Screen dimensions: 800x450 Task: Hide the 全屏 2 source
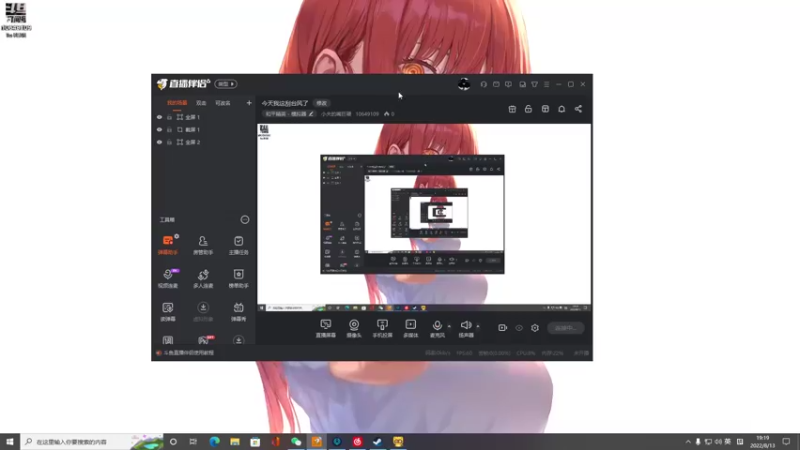159,142
